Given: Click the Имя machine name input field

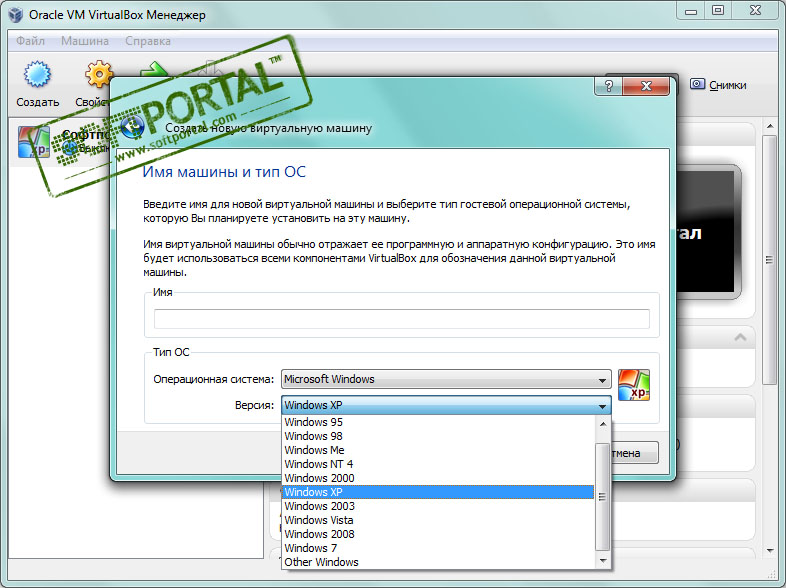Looking at the screenshot, I should click(402, 319).
